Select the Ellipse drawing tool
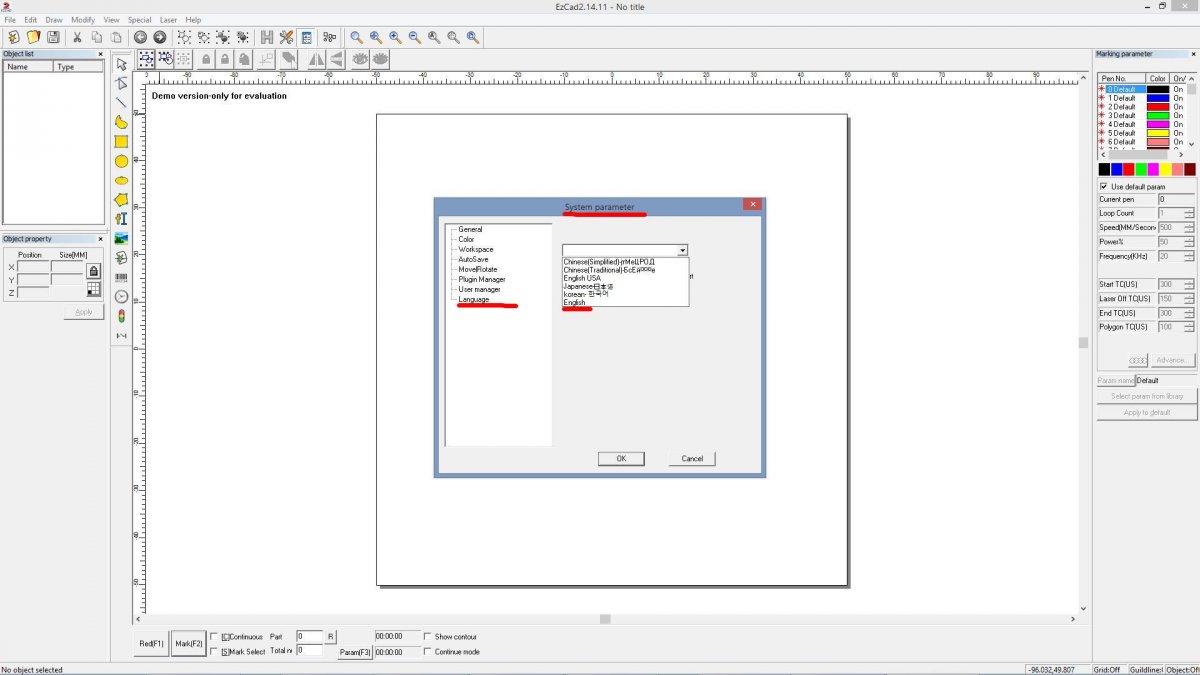 tap(122, 181)
